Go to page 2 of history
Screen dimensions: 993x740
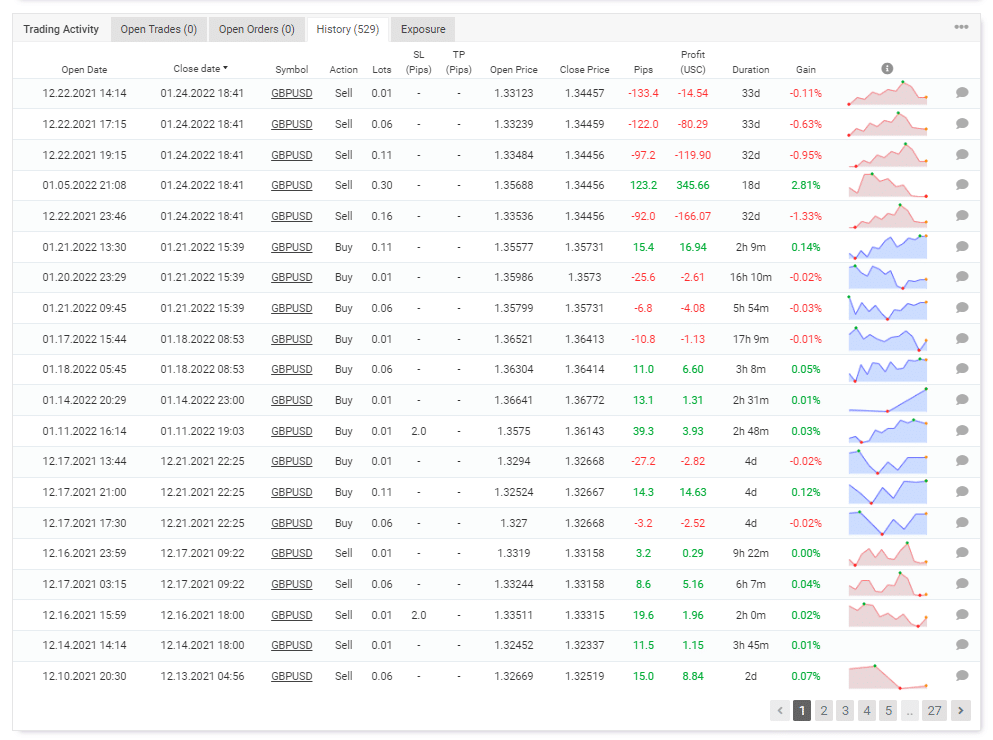point(823,711)
